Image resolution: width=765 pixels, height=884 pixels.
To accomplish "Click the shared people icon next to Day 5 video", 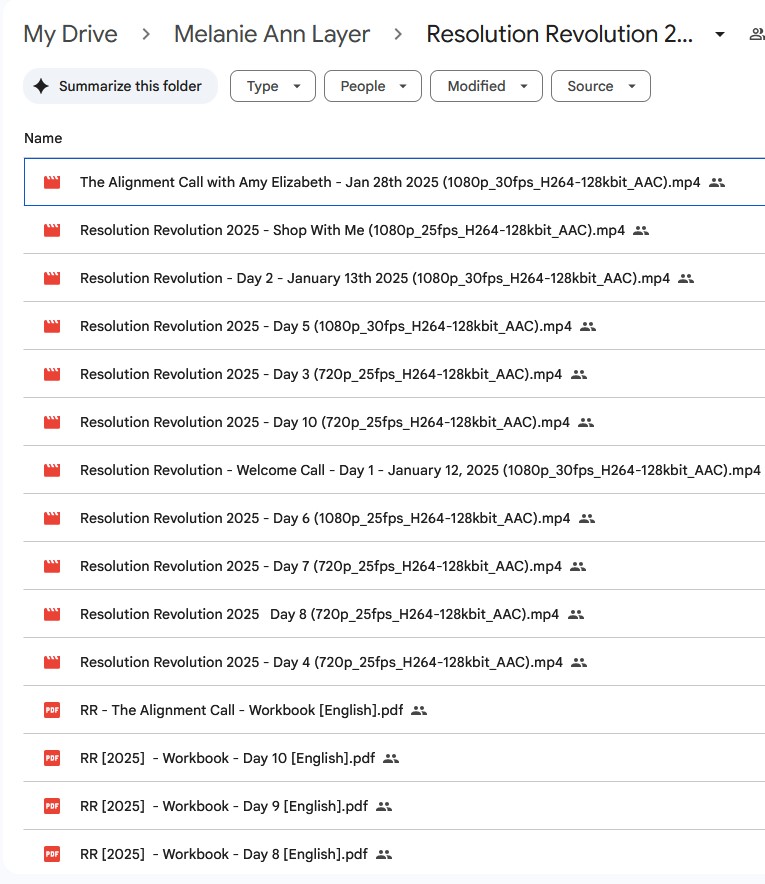I will [588, 326].
